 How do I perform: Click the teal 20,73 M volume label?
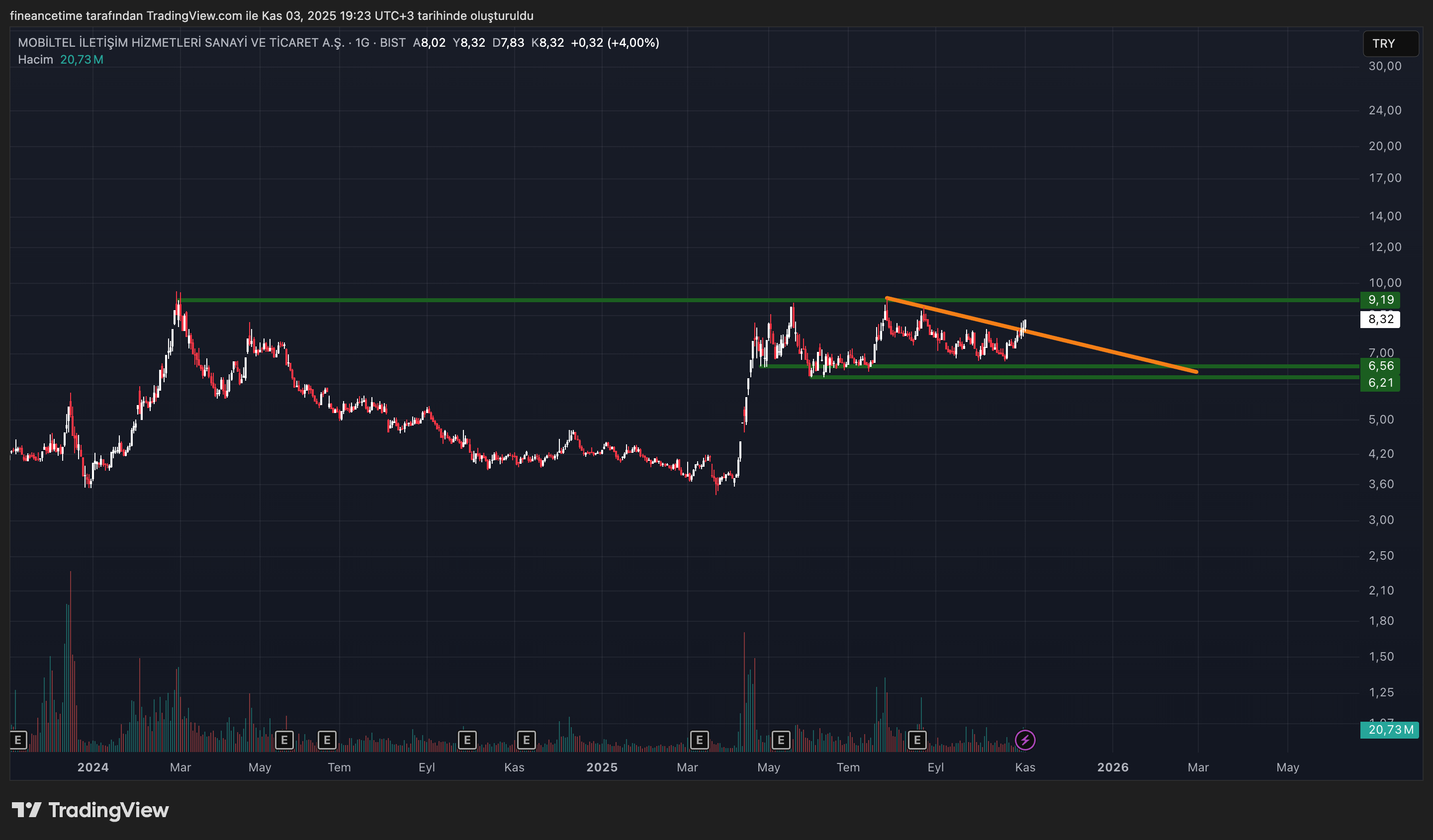coord(1390,730)
